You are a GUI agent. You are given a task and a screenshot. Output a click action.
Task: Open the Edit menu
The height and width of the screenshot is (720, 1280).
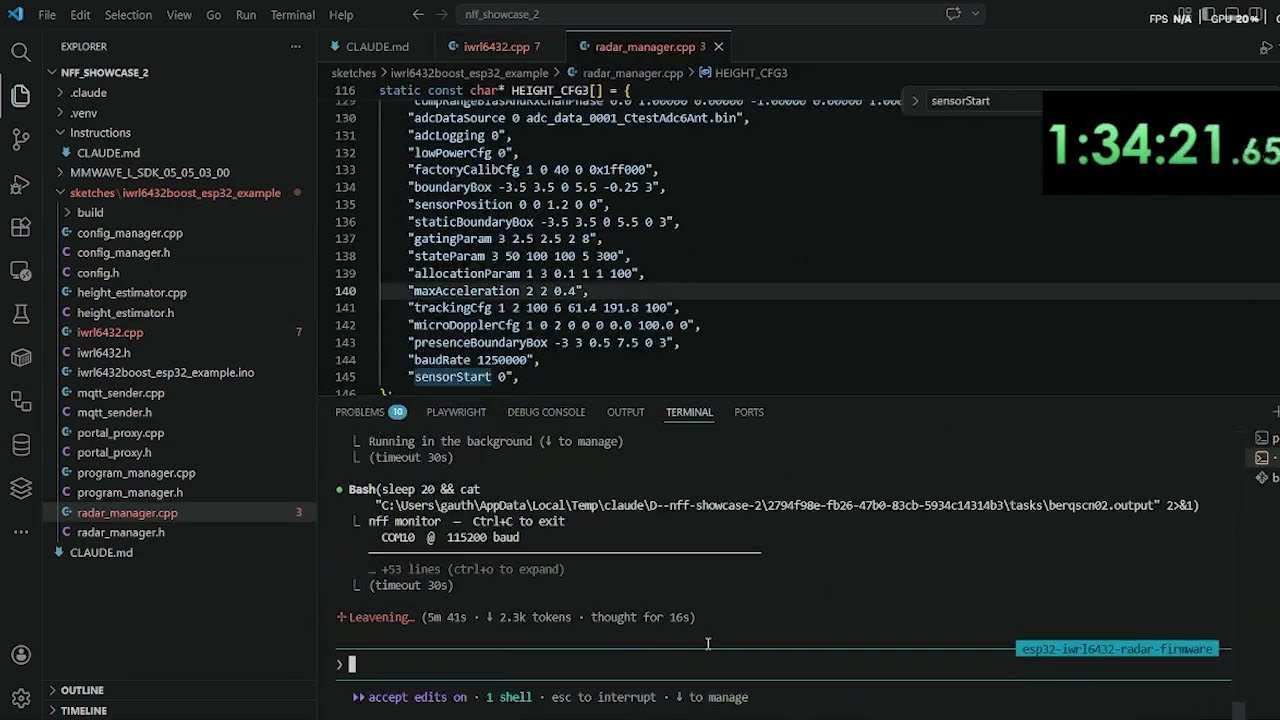coord(81,15)
